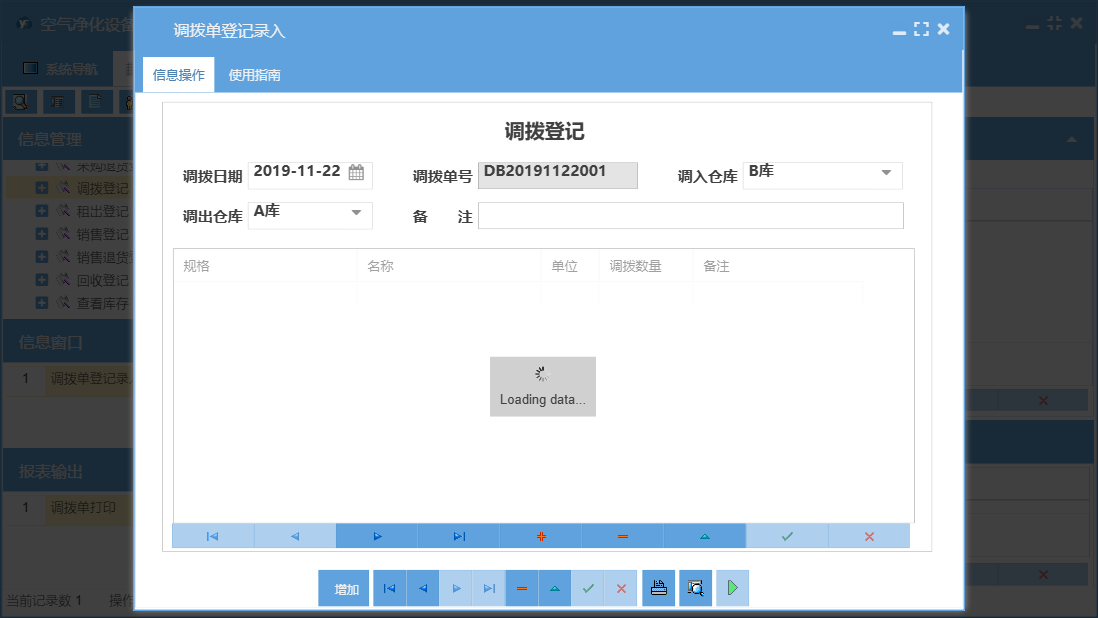The width and height of the screenshot is (1098, 618).
Task: Click the 备注 remarks input field
Action: coord(690,215)
